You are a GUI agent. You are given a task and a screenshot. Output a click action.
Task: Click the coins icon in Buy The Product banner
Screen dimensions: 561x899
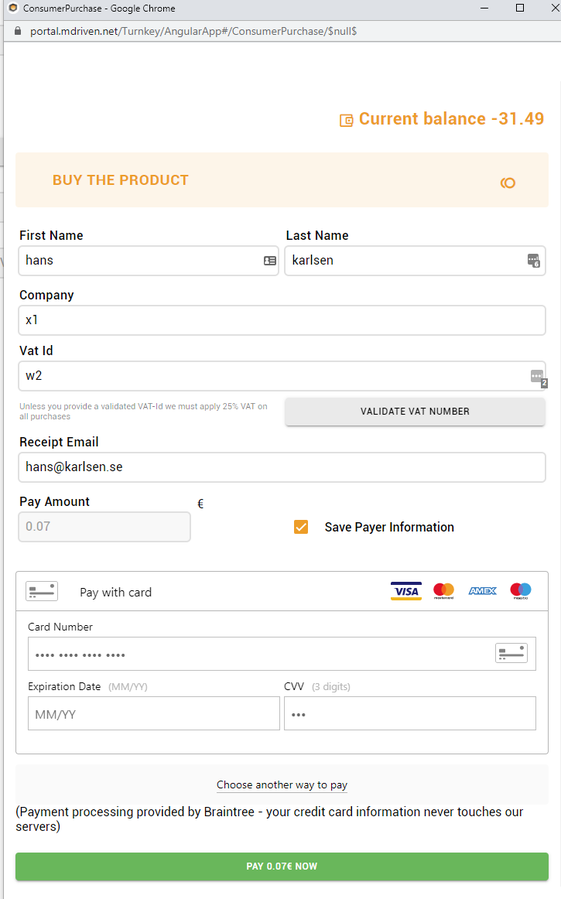point(508,183)
